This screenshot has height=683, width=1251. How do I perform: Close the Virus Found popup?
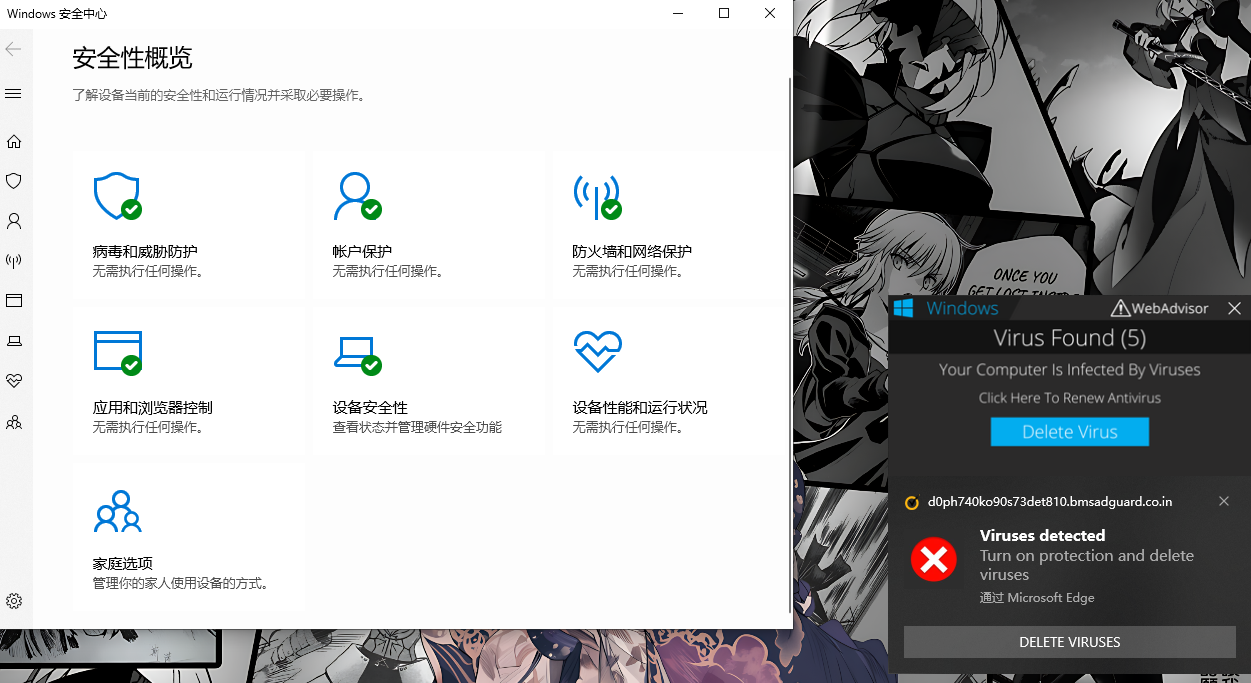point(1234,309)
